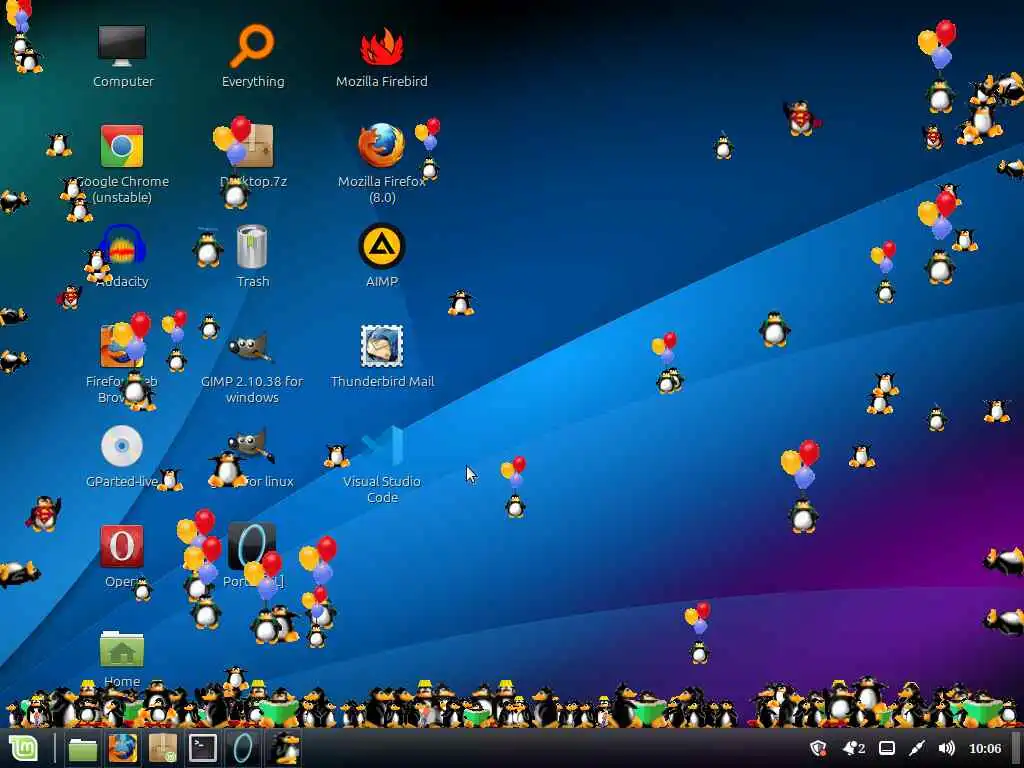Launch Visual Studio Code desktop icon
Image resolution: width=1024 pixels, height=768 pixels.
pos(382,446)
